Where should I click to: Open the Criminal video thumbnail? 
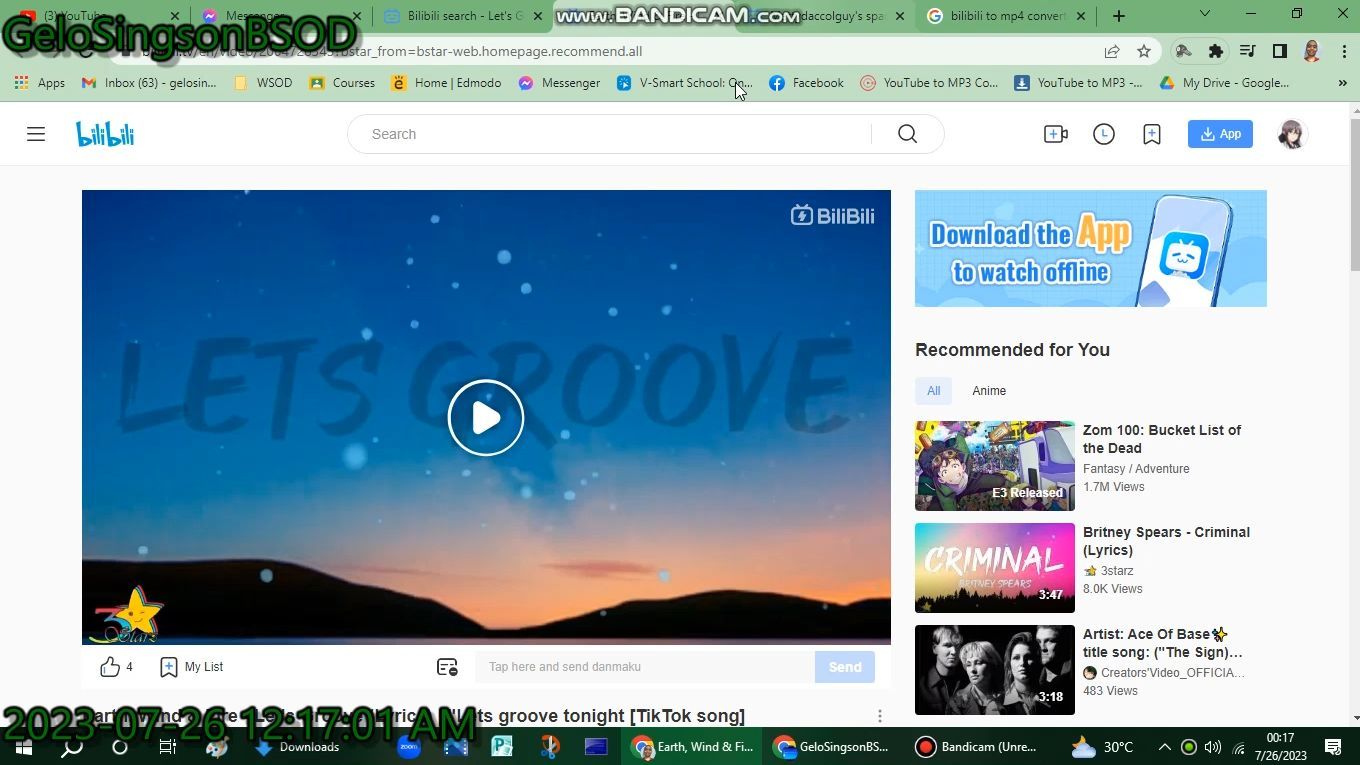click(995, 568)
